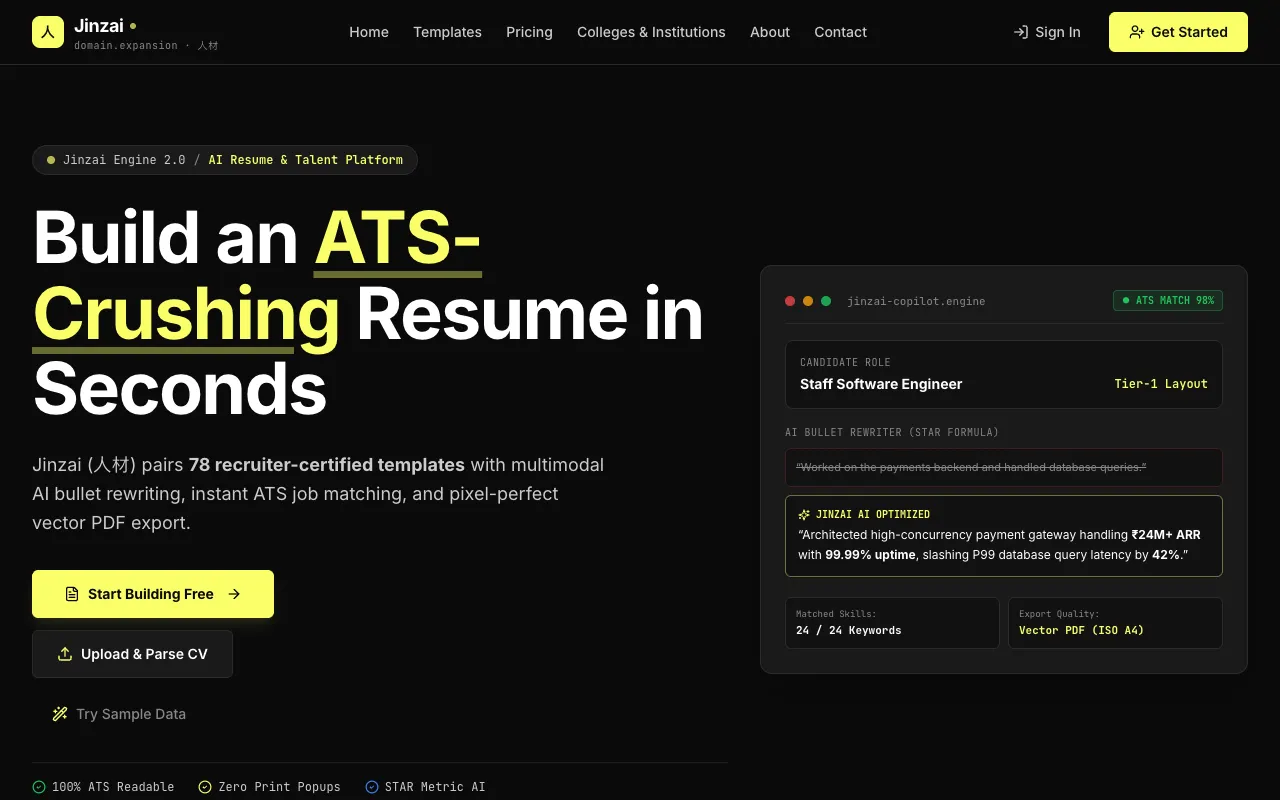Click the upload icon beside Upload & Parse CV
The height and width of the screenshot is (800, 1280).
coord(65,654)
